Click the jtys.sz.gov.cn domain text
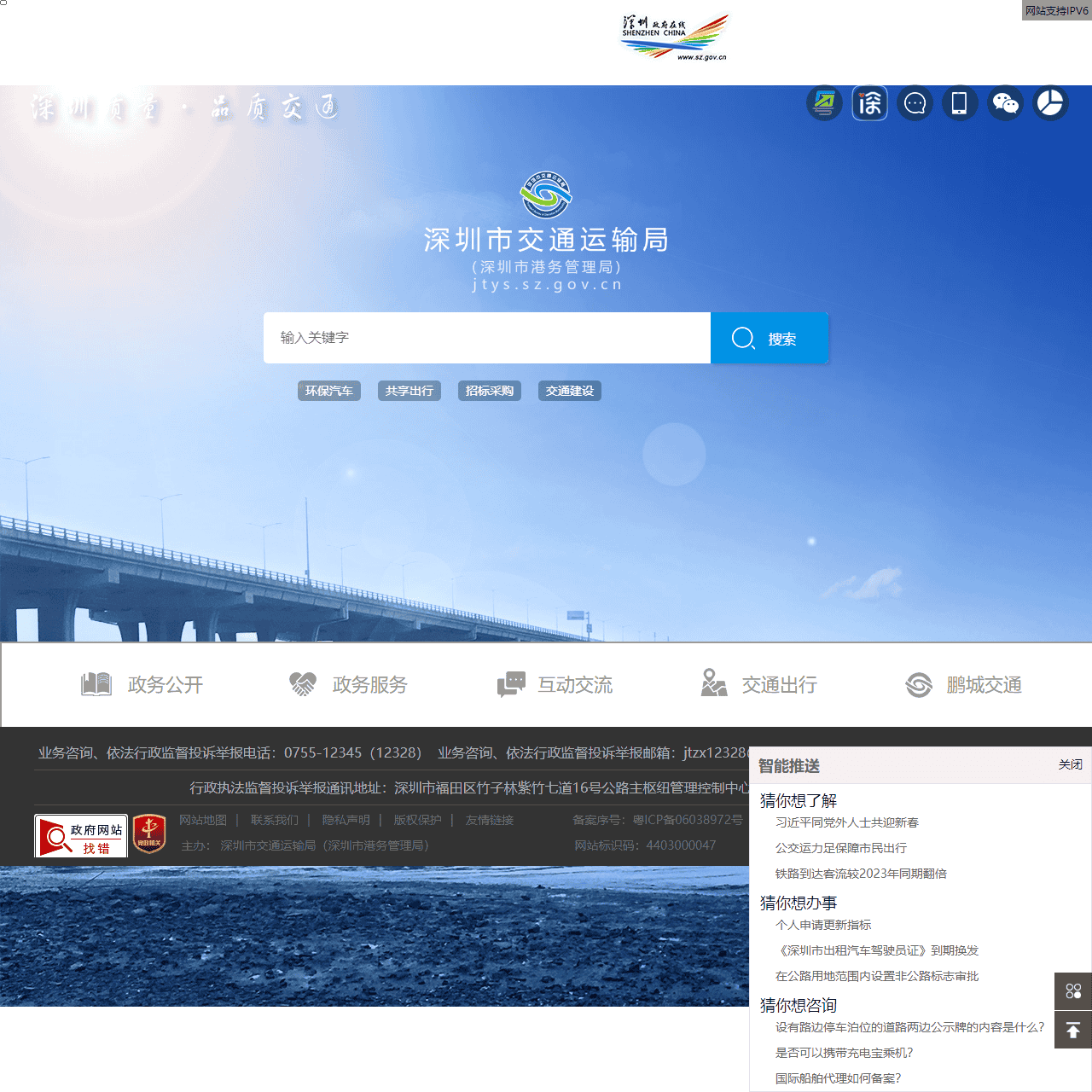The height and width of the screenshot is (1092, 1092). (547, 284)
